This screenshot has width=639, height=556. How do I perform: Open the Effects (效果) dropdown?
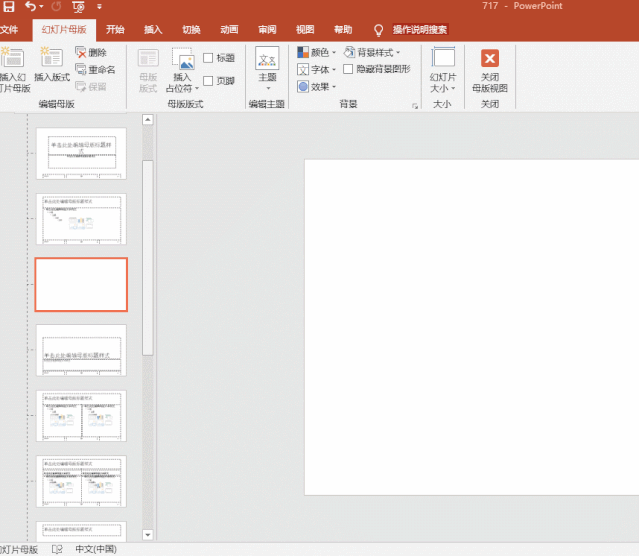pyautogui.click(x=316, y=87)
